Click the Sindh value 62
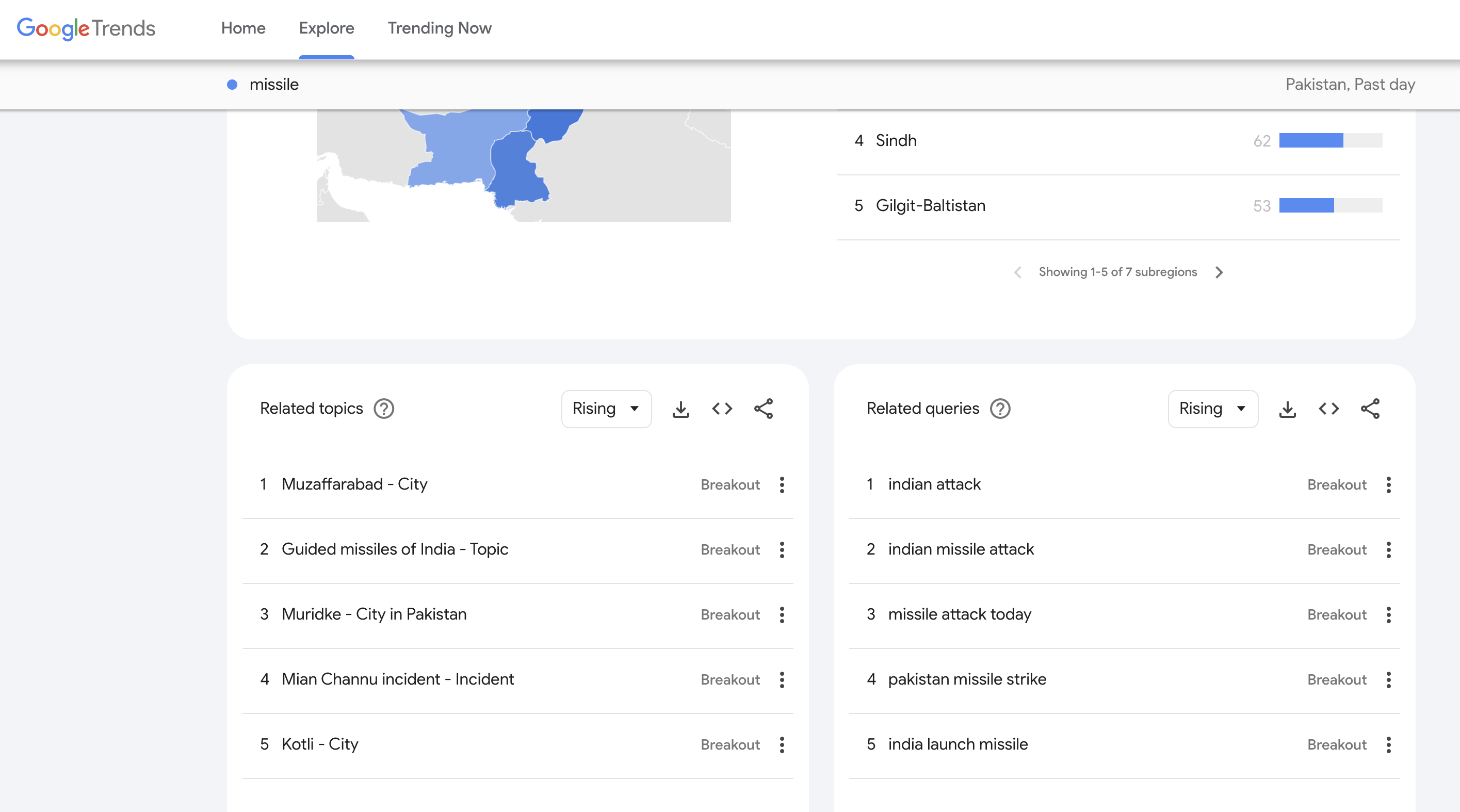The width and height of the screenshot is (1460, 812). click(1261, 141)
